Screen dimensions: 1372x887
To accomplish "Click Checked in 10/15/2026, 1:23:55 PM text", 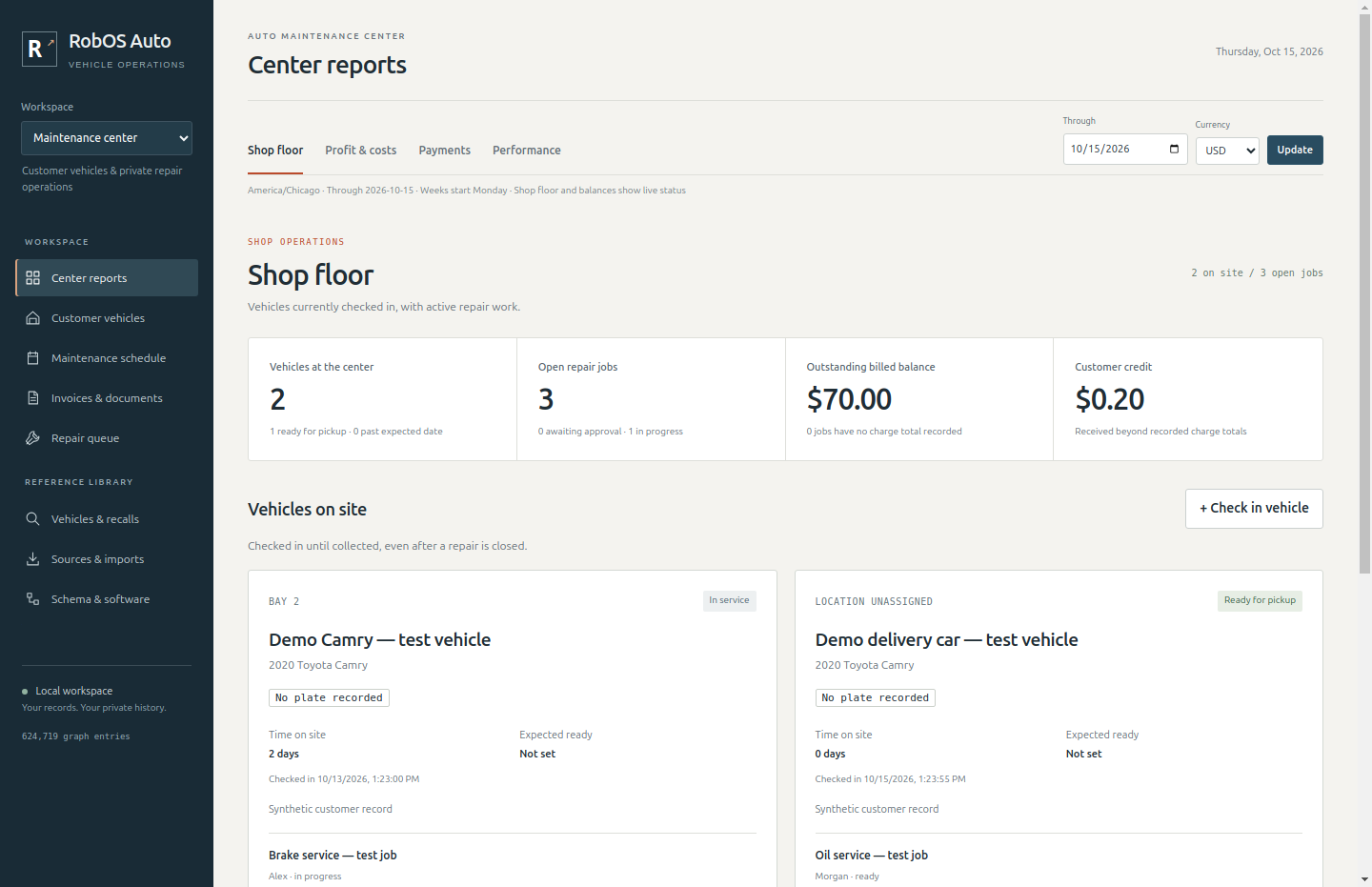I will [890, 779].
